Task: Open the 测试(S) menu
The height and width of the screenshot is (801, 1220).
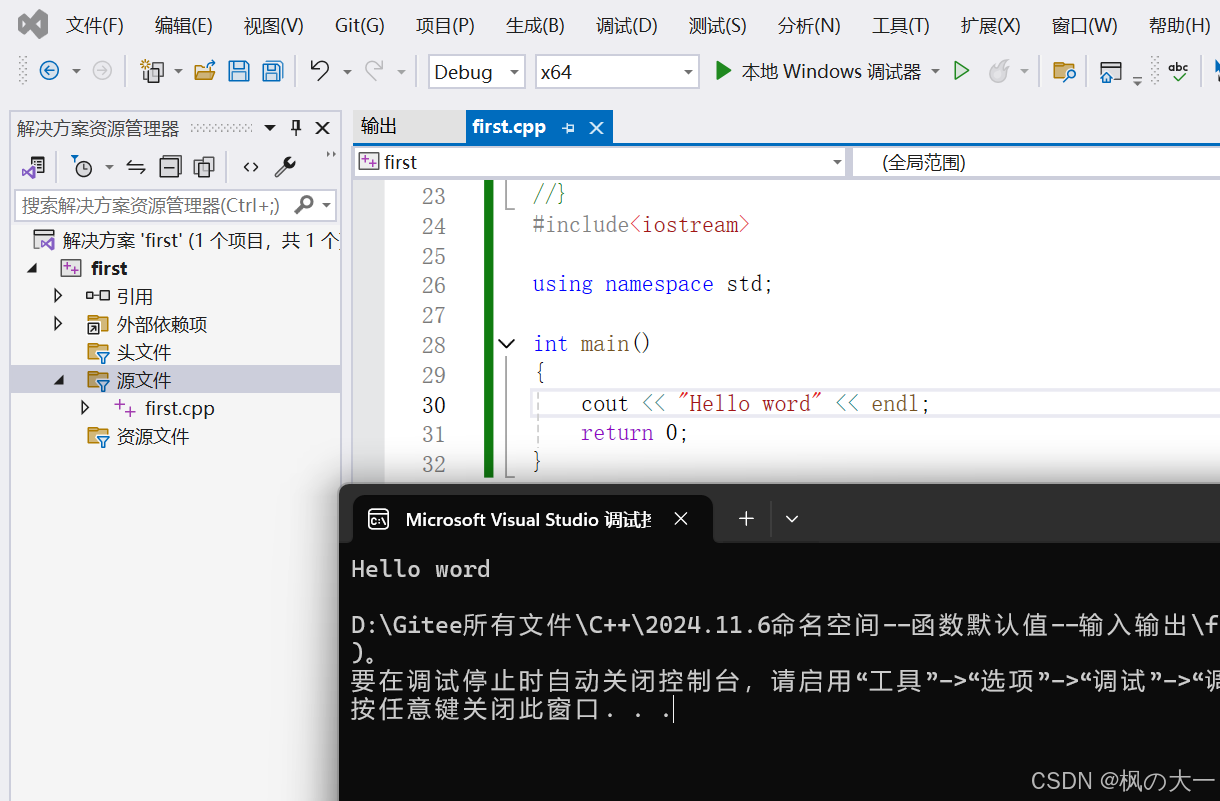Action: point(717,25)
